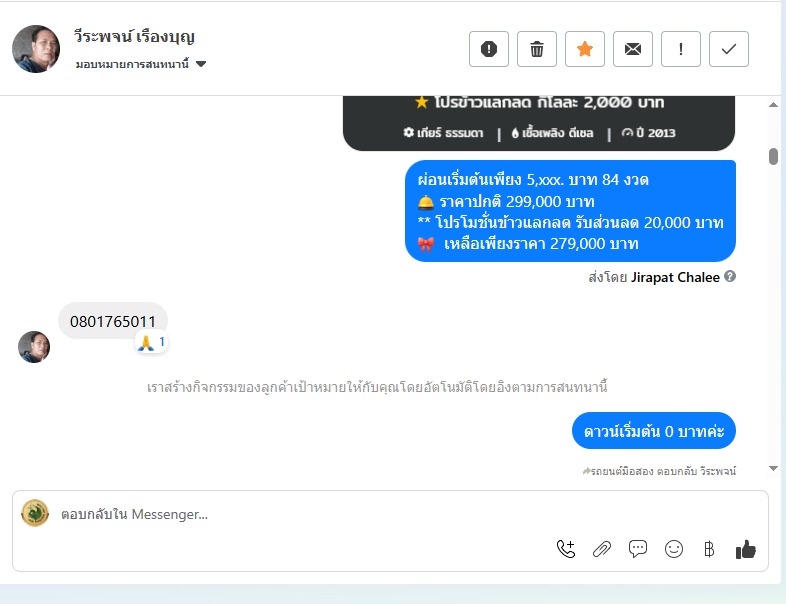Screen dimensions: 786x604
Task: Delete conversation with the trash icon
Action: coord(536,49)
